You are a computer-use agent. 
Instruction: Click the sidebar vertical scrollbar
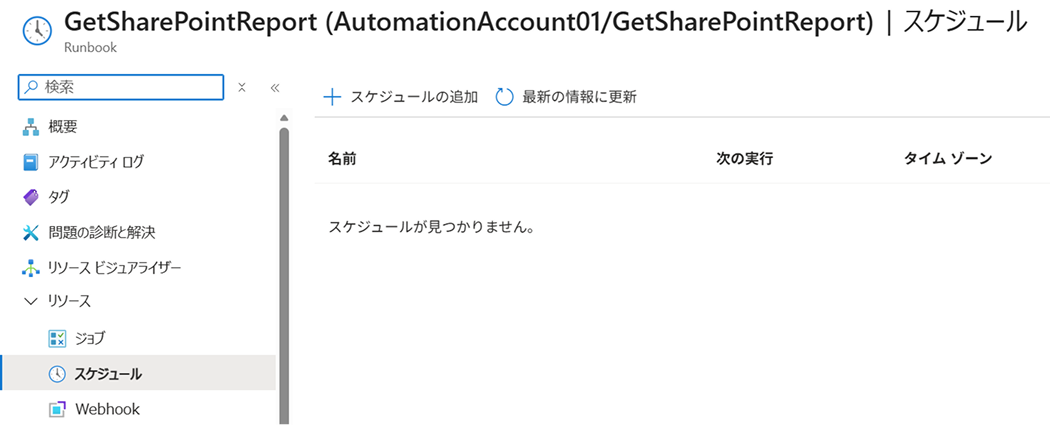(284, 270)
